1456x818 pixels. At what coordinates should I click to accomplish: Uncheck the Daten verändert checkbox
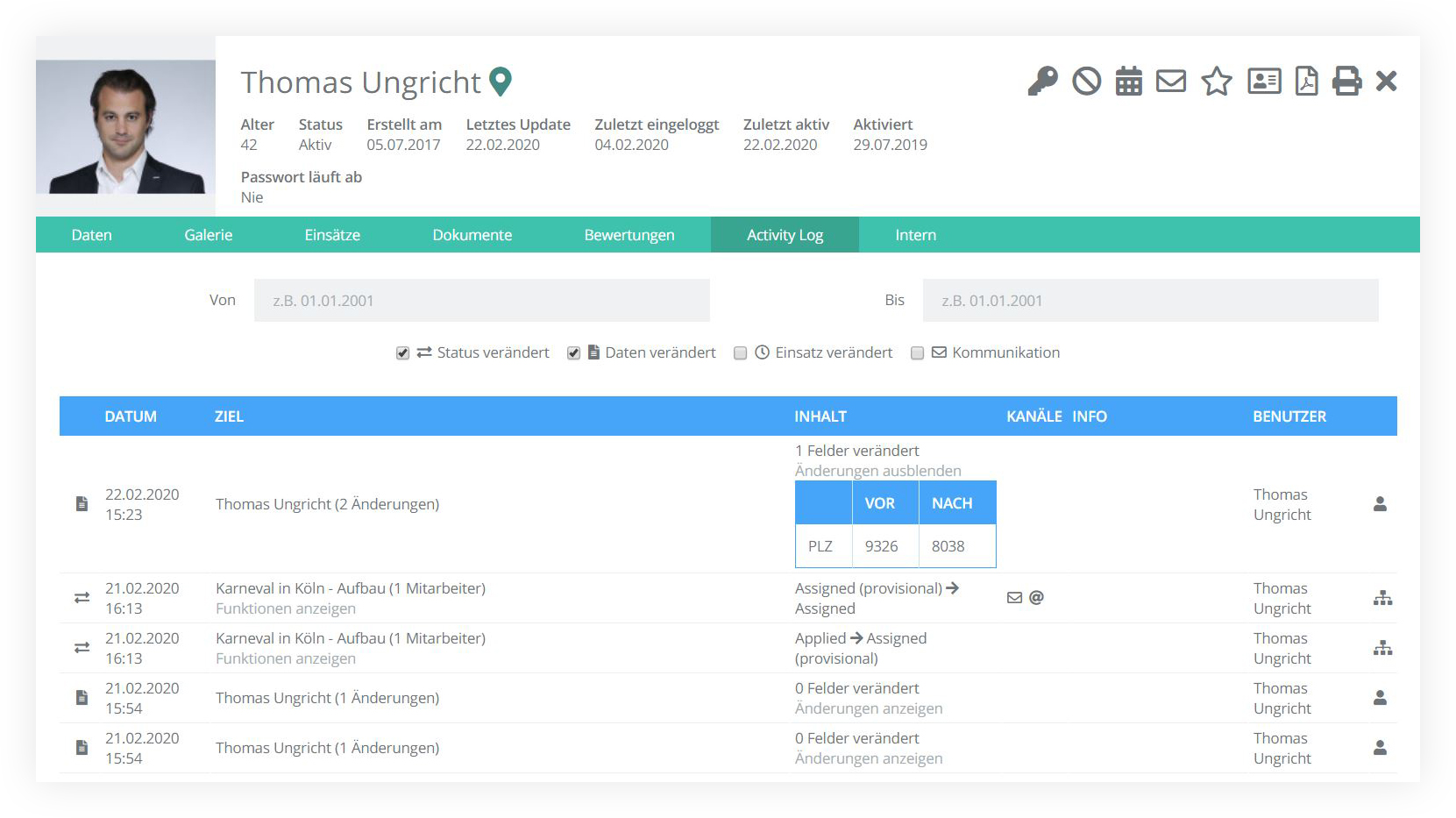coord(573,353)
